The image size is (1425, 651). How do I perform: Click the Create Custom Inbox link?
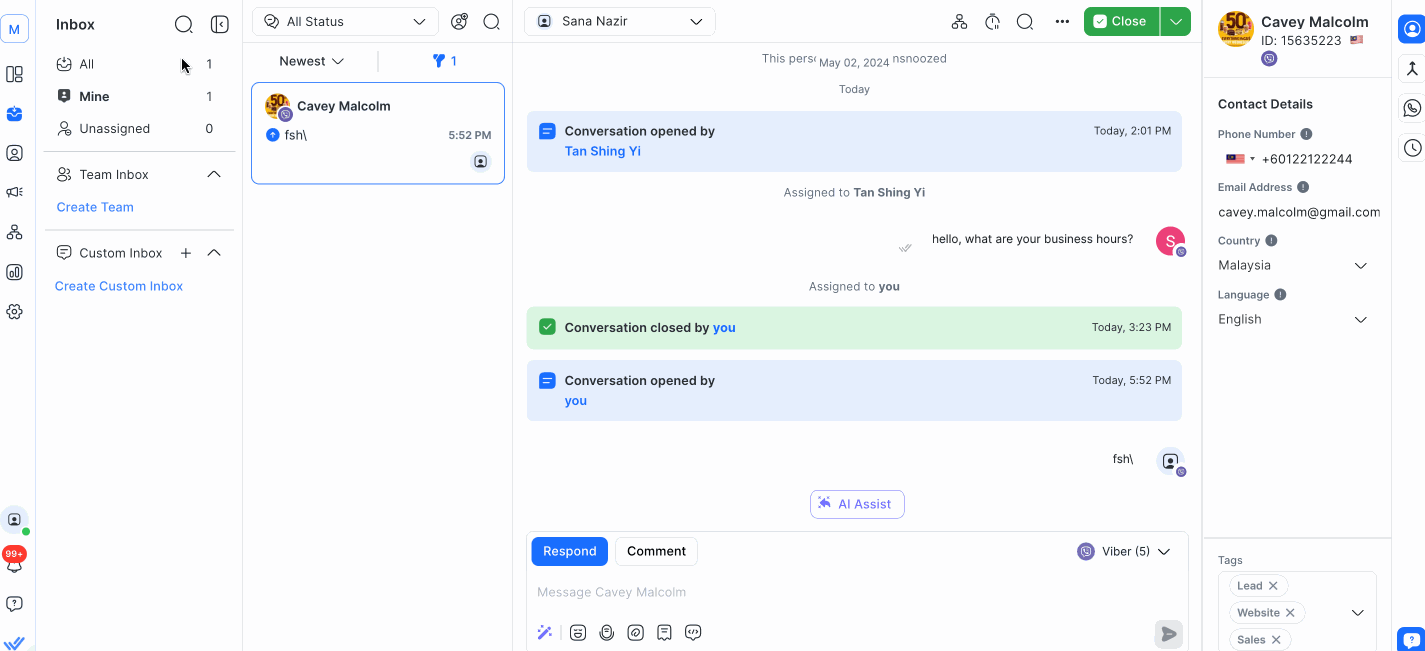(119, 286)
